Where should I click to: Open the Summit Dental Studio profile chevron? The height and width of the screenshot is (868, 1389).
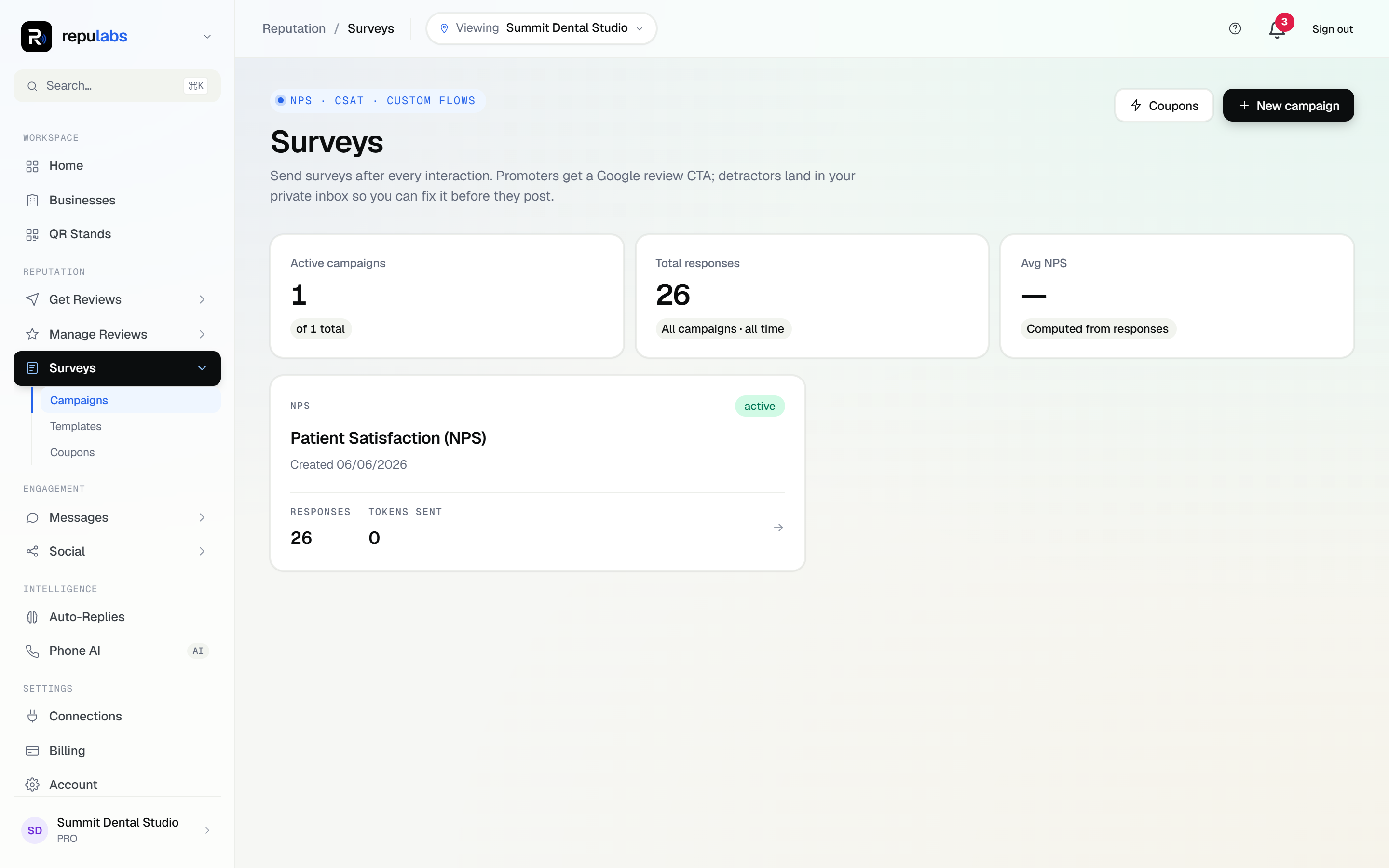[x=207, y=830]
